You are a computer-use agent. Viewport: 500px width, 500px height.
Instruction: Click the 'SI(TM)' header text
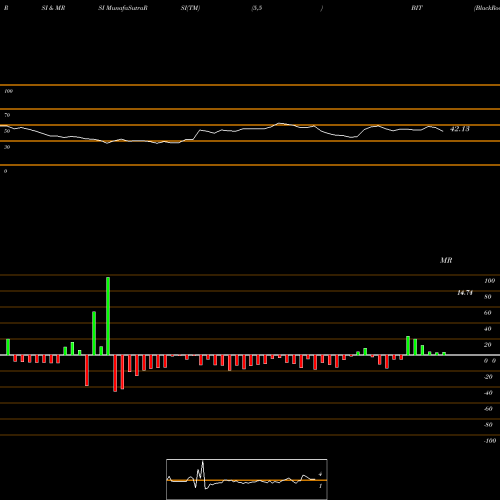(190, 8)
